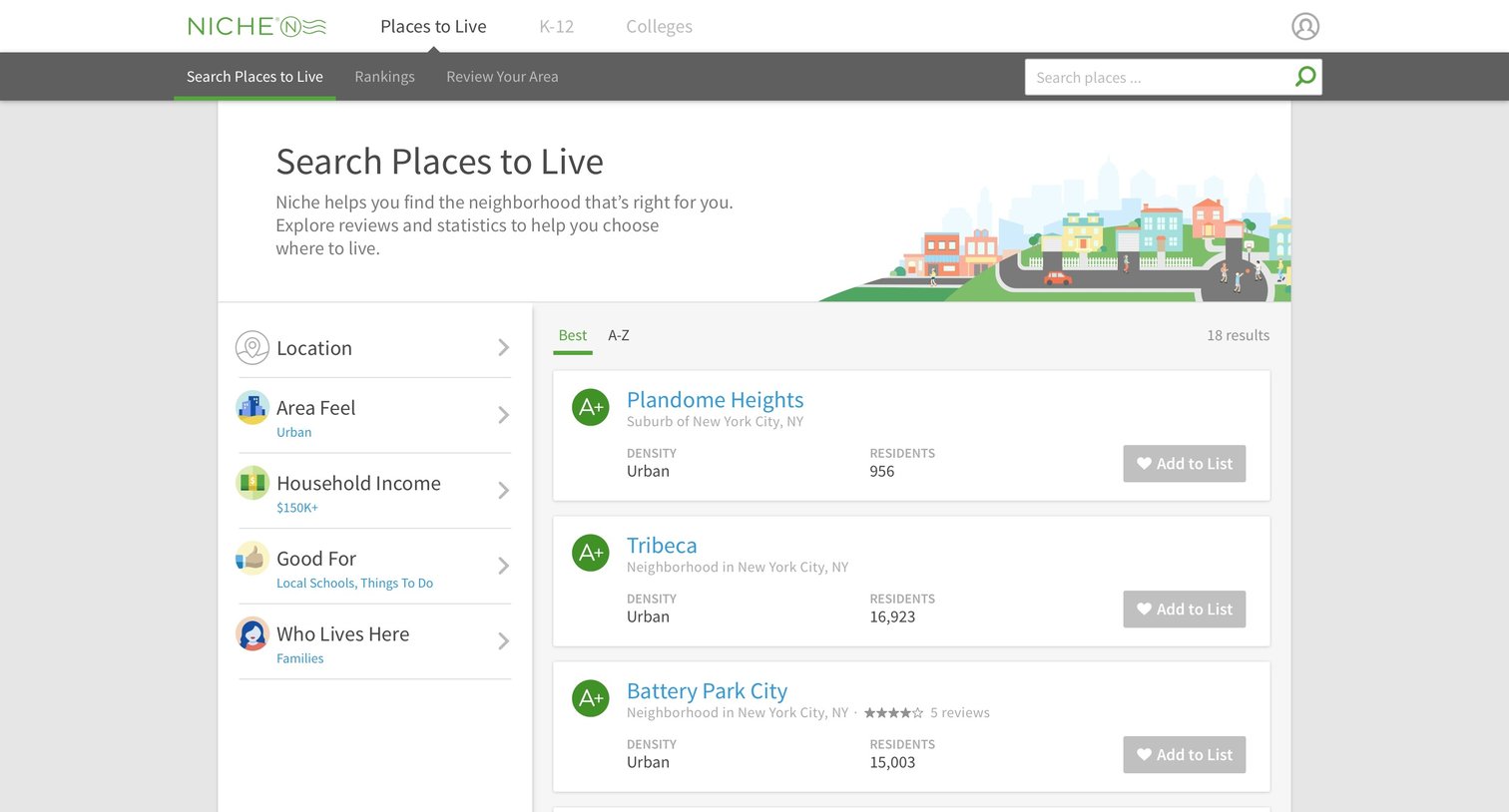Click the Search Places to Live heading
This screenshot has width=1509, height=812.
pyautogui.click(x=439, y=162)
